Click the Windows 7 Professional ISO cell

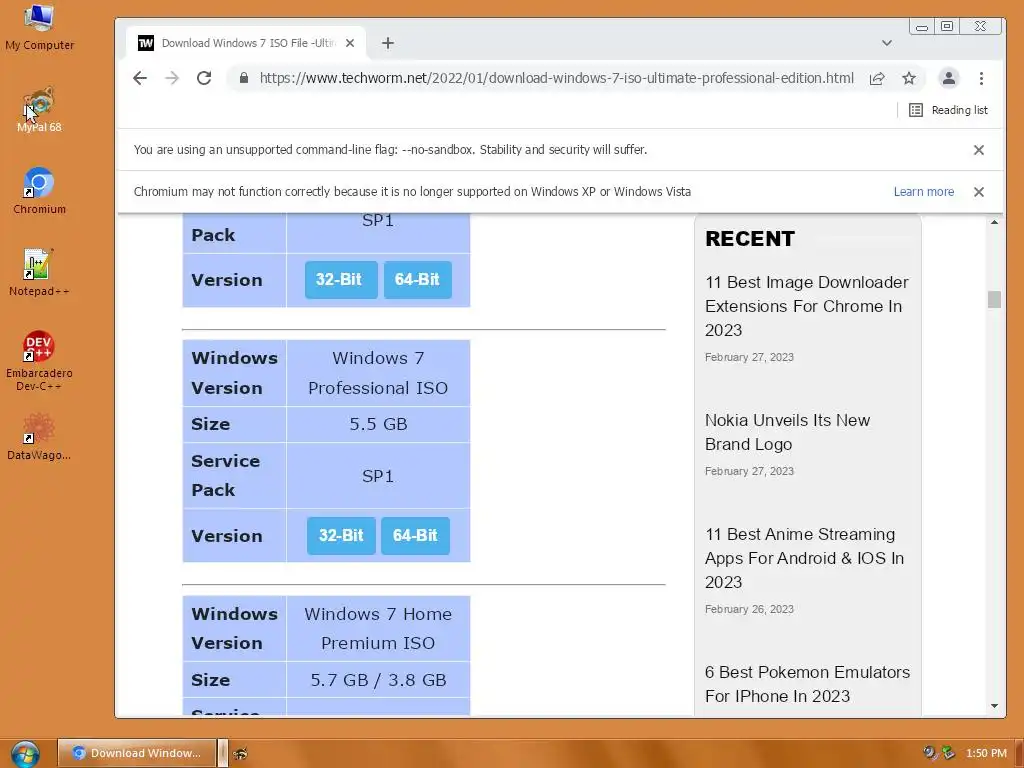(378, 373)
